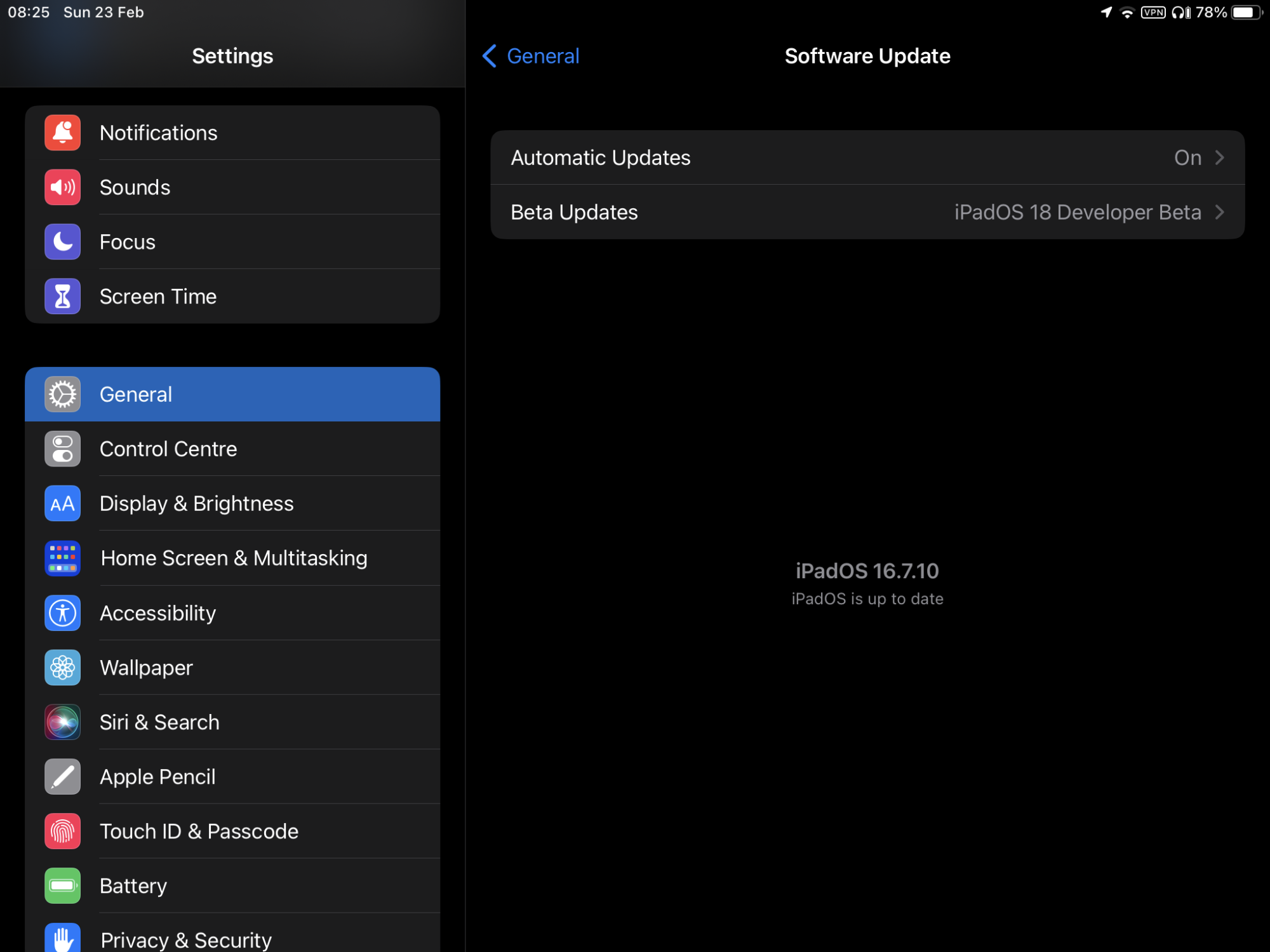Go back to General
The height and width of the screenshot is (952, 1270).
(531, 56)
